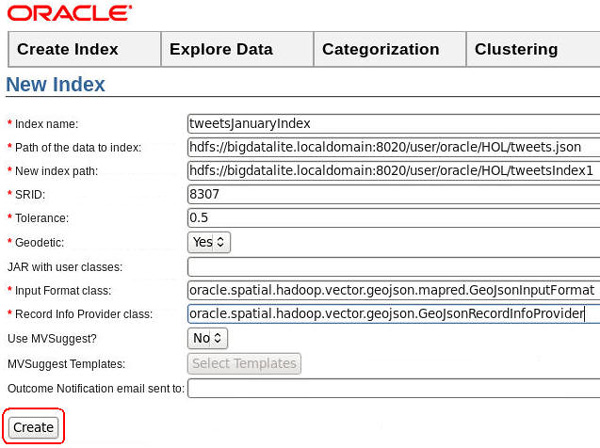Edit the New index path field
Image resolution: width=600 pixels, height=448 pixels.
tap(393, 171)
